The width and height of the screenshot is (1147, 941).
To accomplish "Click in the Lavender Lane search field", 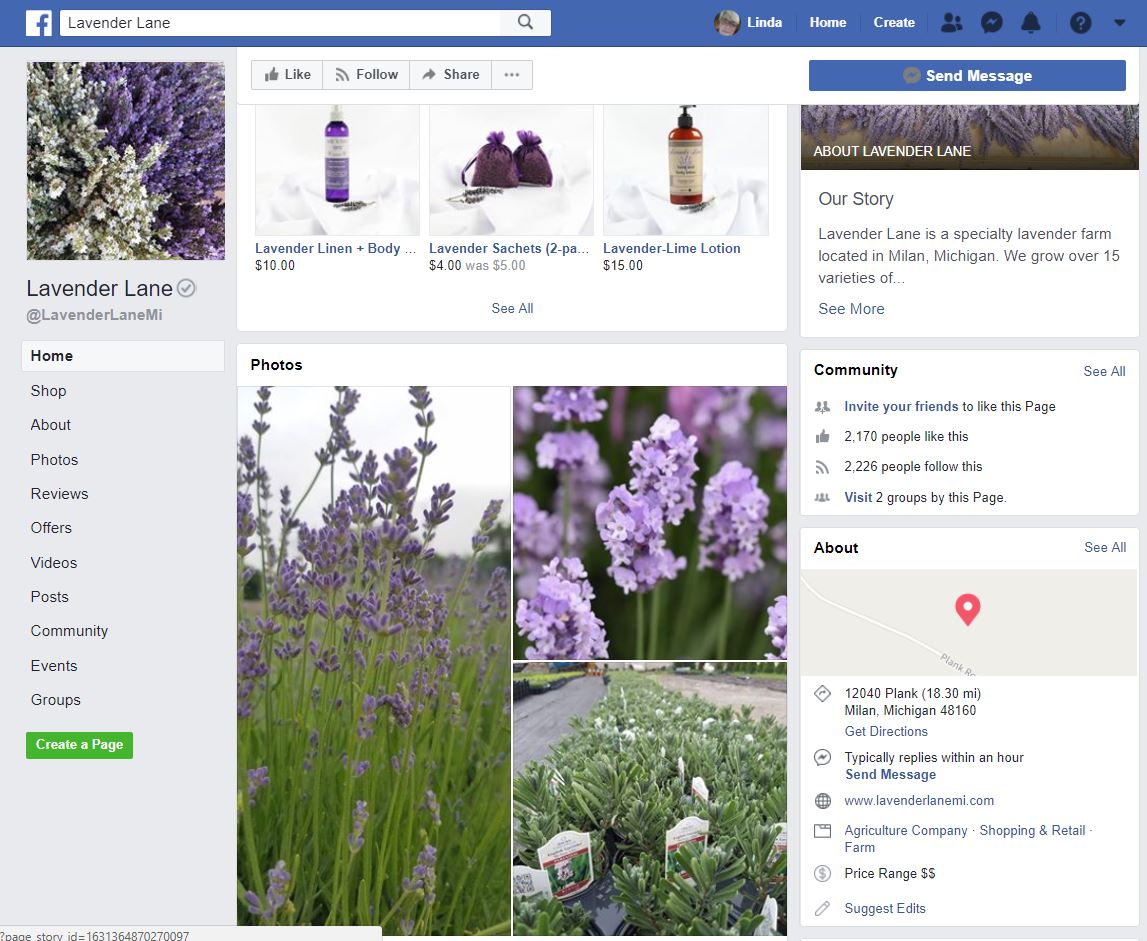I will (x=280, y=23).
